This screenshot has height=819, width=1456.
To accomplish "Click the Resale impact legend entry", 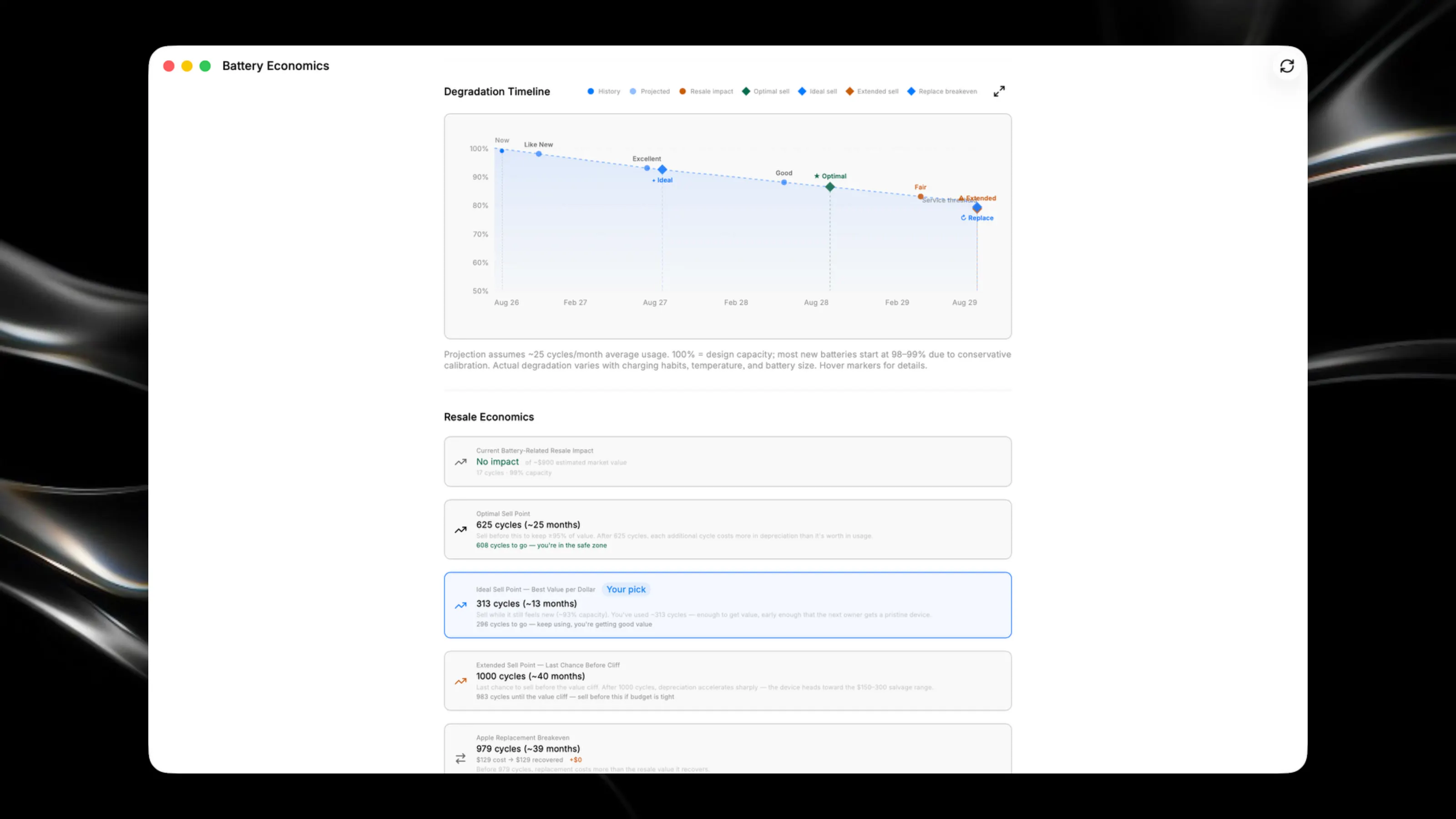I will (x=706, y=91).
